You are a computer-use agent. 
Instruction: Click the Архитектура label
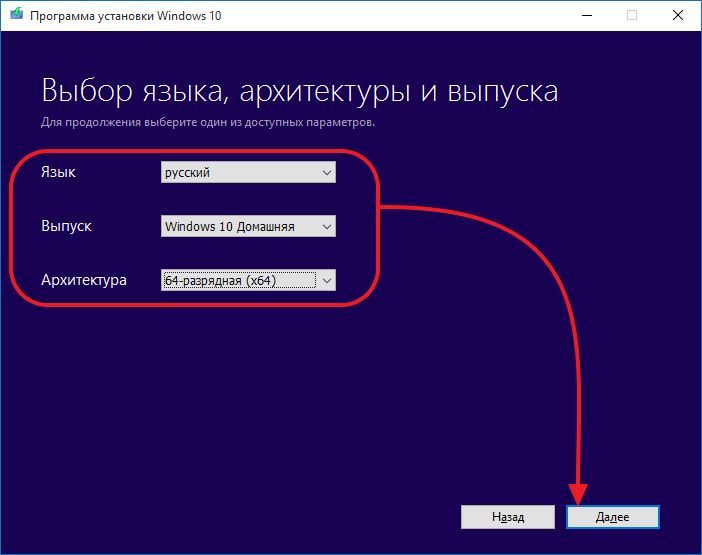point(84,280)
